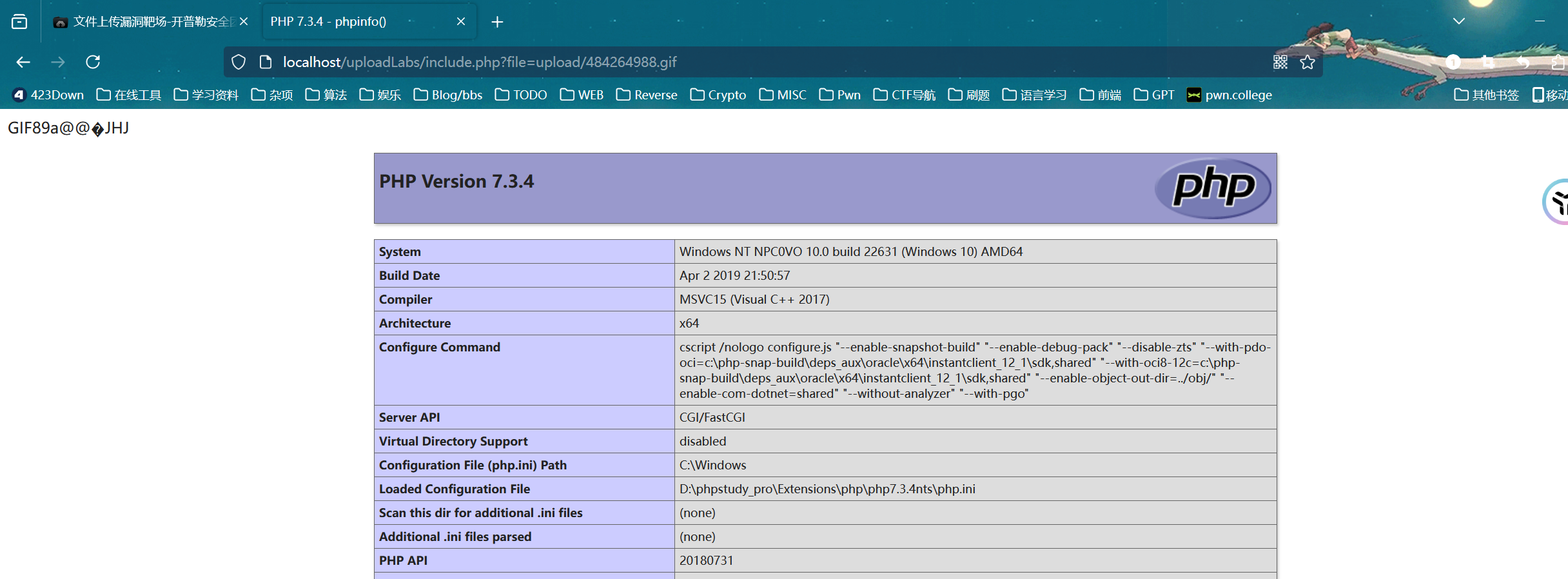Open the 423Down bookmark
1568x579 pixels.
tap(48, 95)
